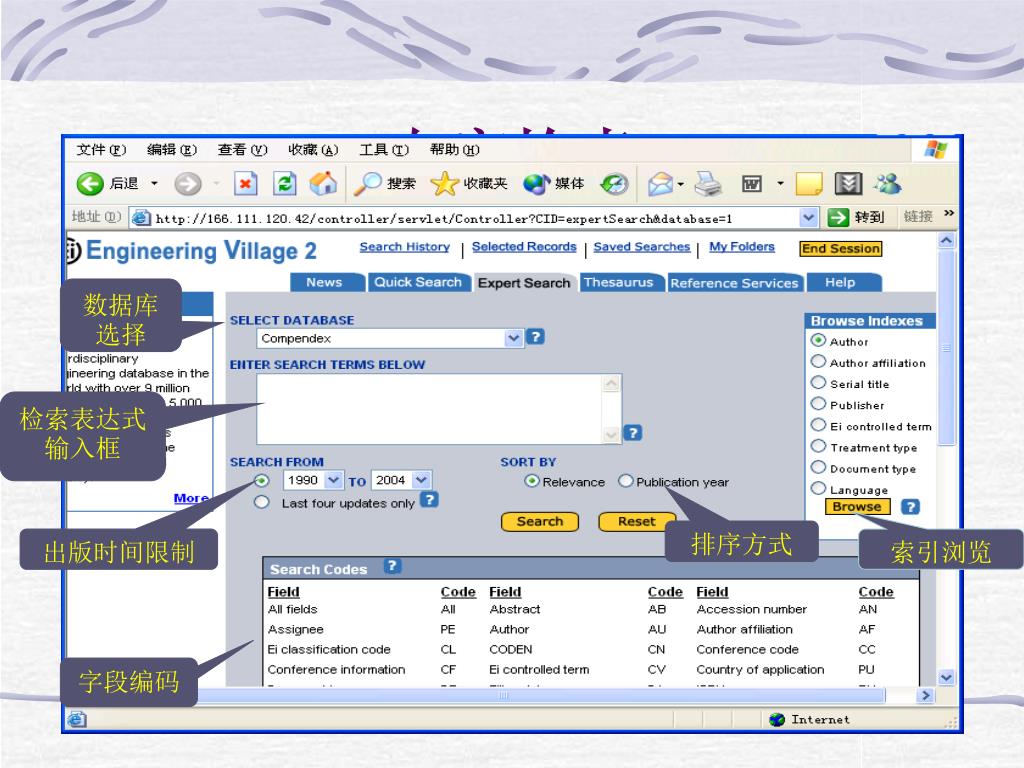The height and width of the screenshot is (768, 1024).
Task: Select Last four updates only option
Action: pos(262,502)
